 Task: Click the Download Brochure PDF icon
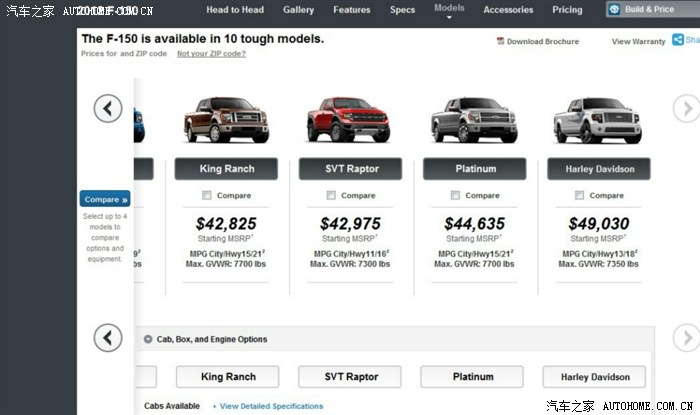coord(500,42)
